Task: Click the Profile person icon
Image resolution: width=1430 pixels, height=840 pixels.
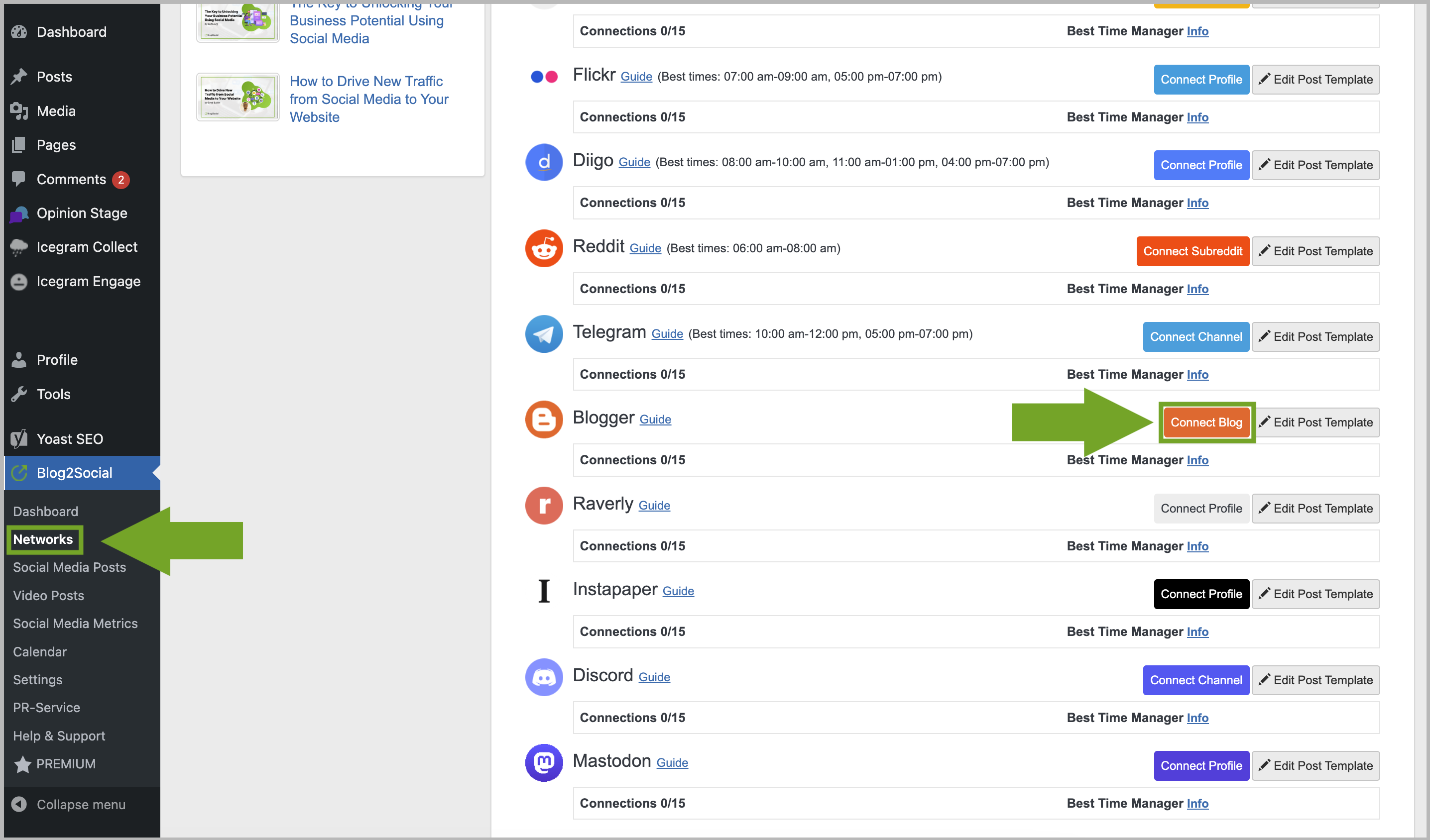Action: click(x=19, y=360)
